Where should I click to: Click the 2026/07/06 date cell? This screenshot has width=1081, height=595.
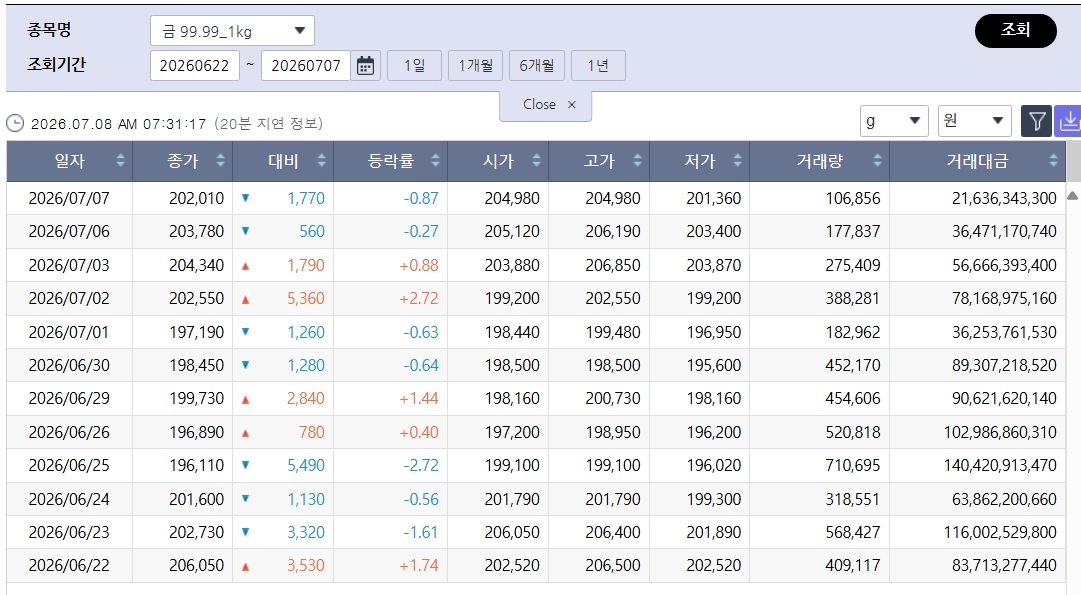click(x=69, y=232)
